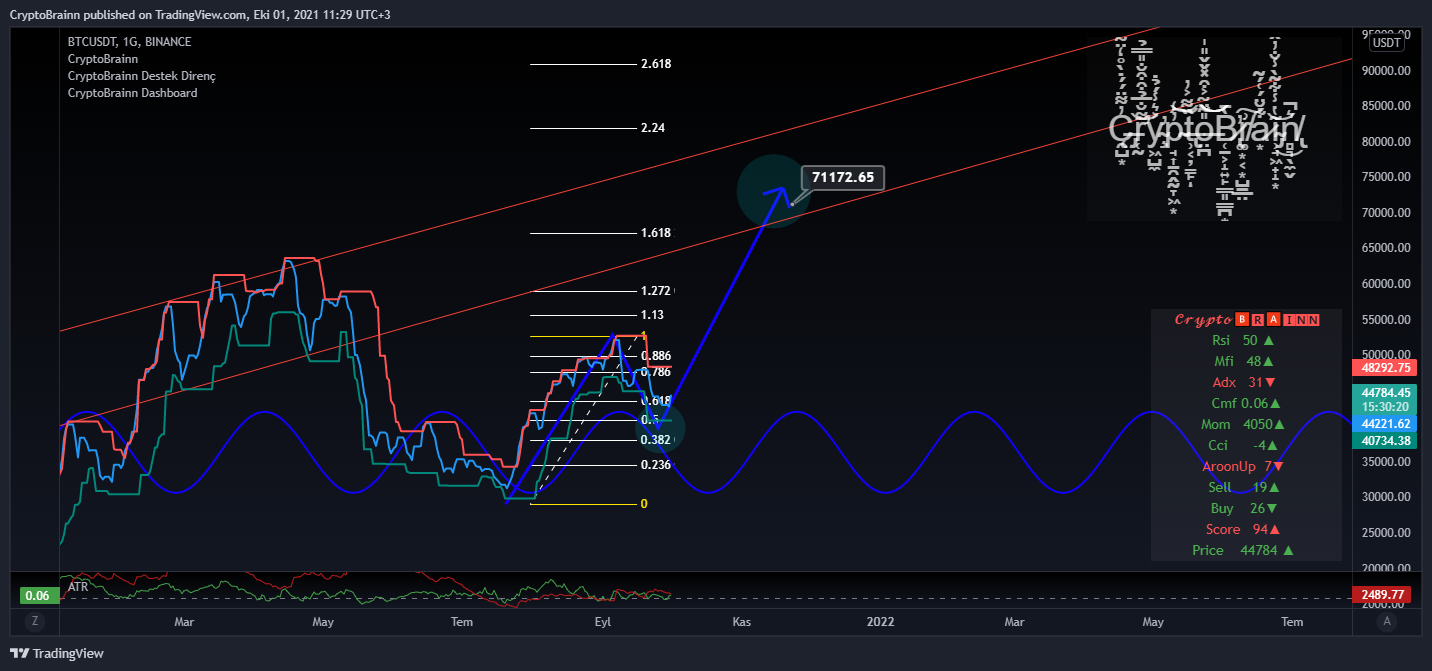1432x671 pixels.
Task: Click the yellow 0 Fibonacci base label
Action: [644, 504]
